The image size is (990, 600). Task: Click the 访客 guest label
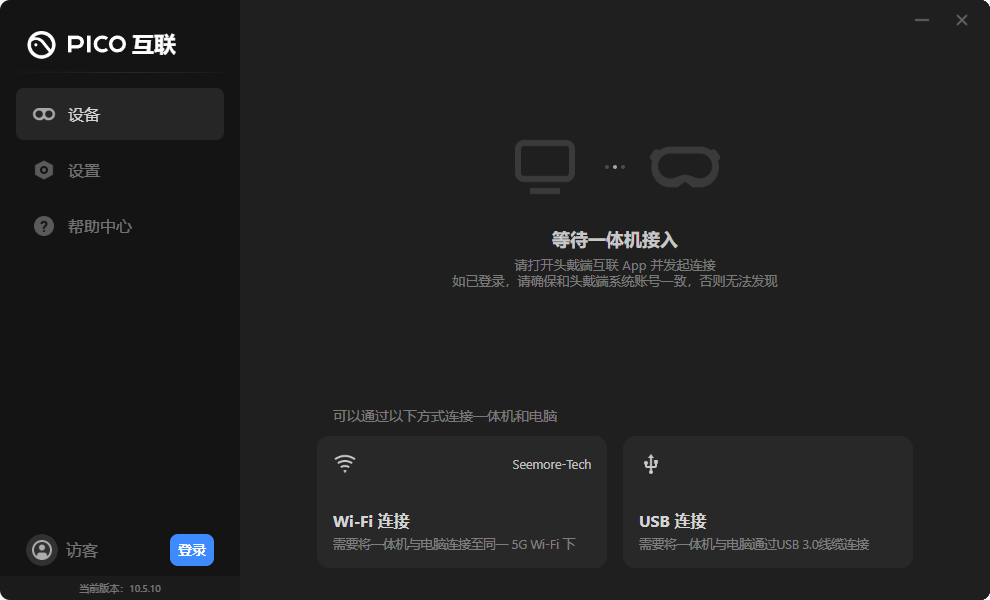(x=82, y=550)
